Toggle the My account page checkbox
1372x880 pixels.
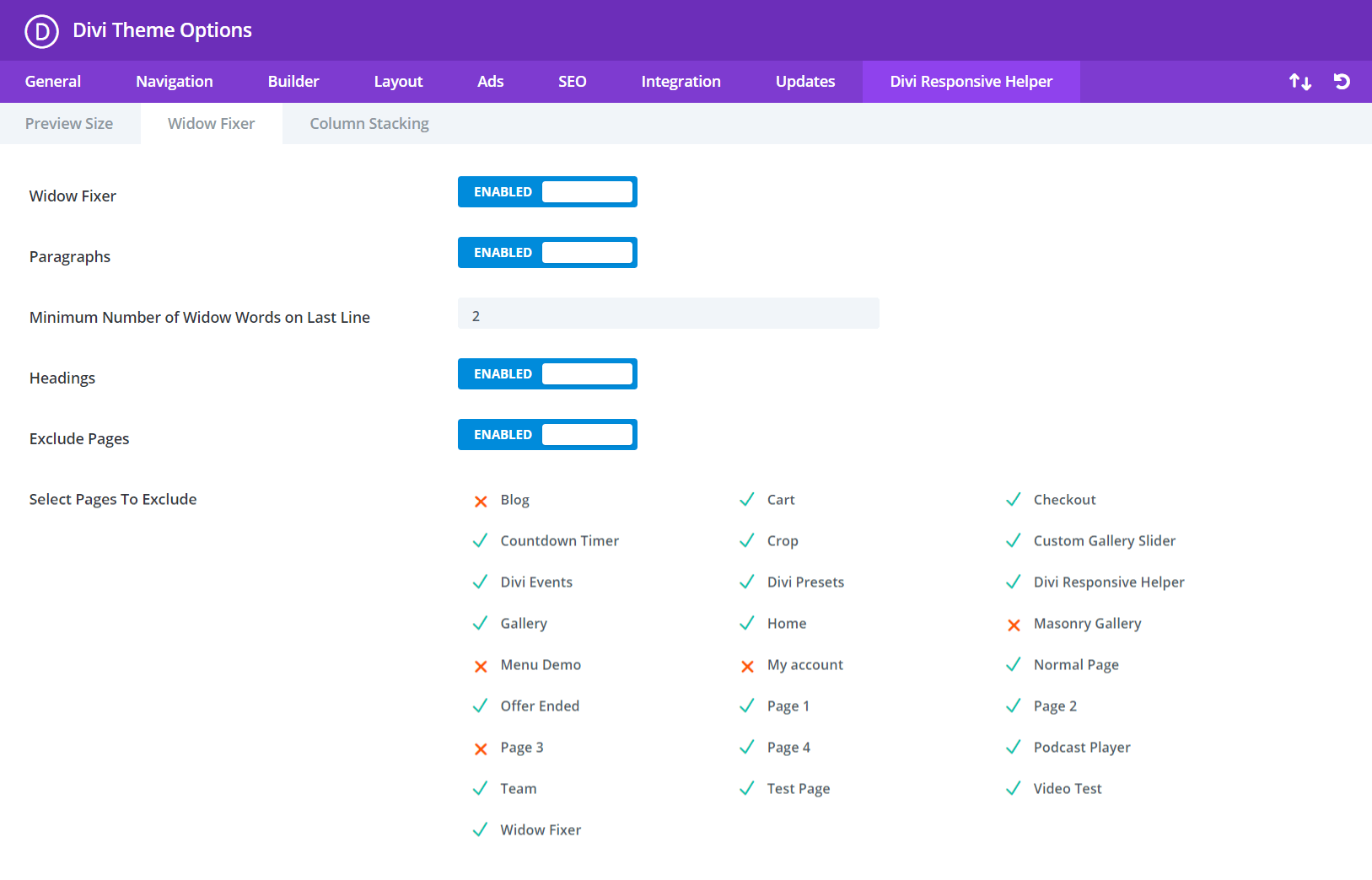[x=747, y=667]
